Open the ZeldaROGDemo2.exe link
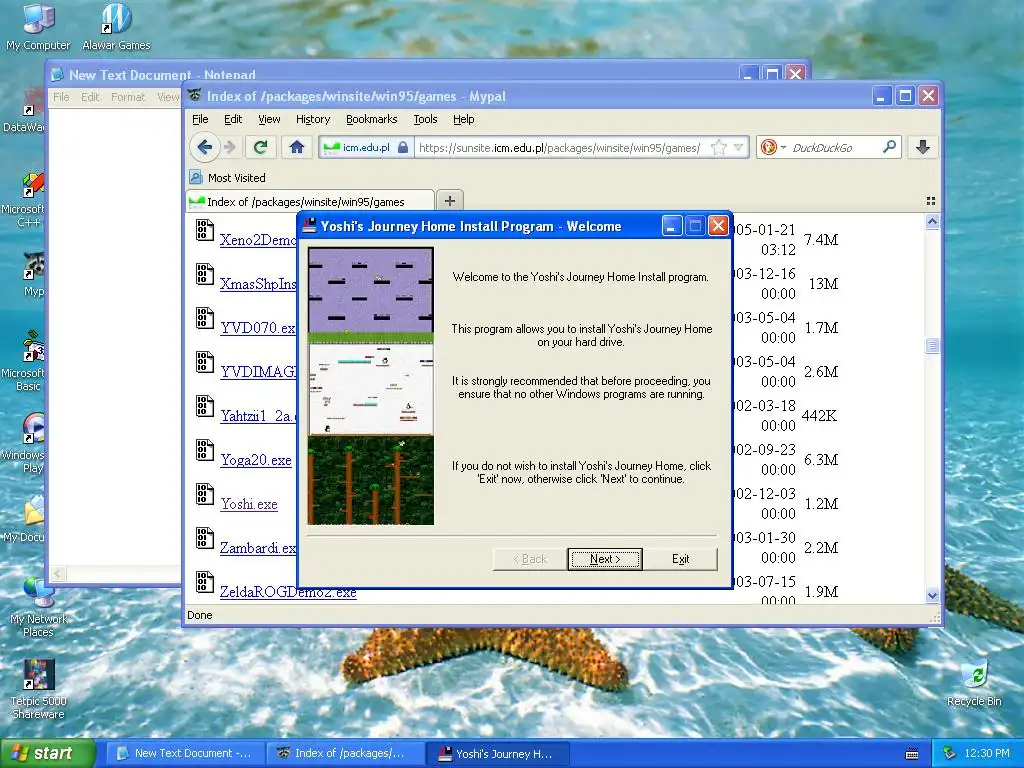Screen dimensions: 1024x768 click(x=288, y=592)
